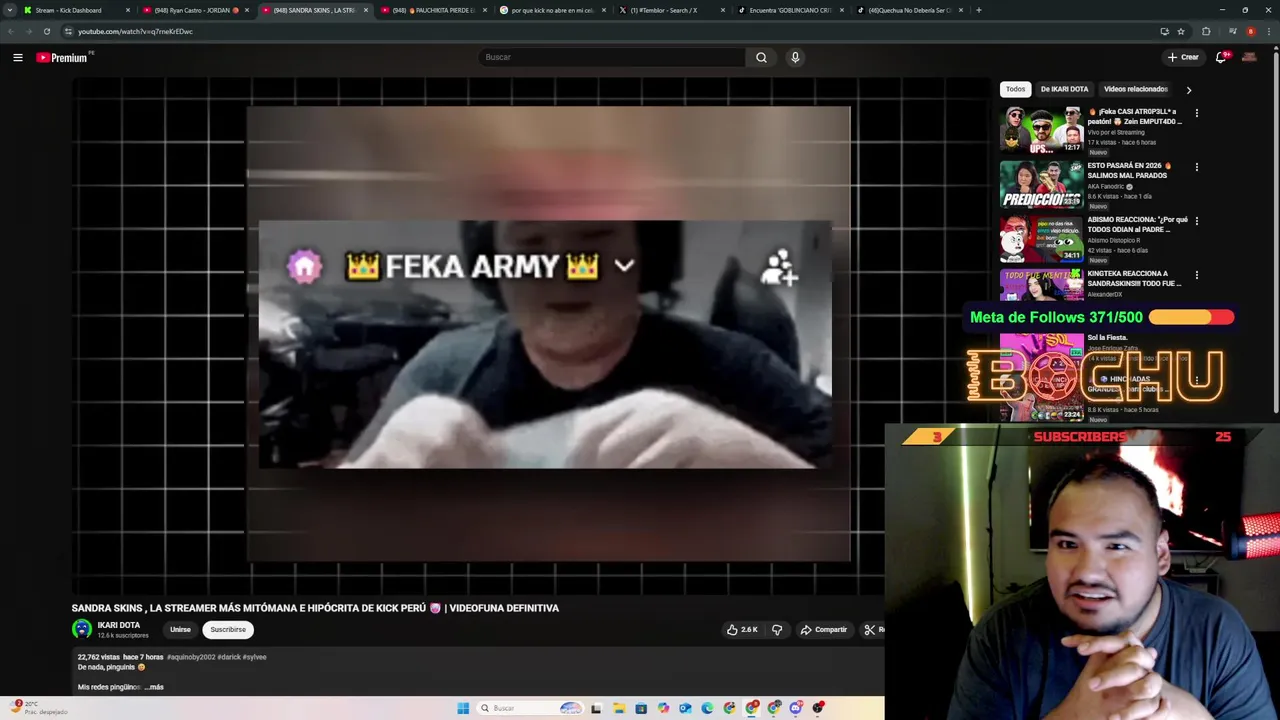The width and height of the screenshot is (1280, 720).
Task: Open Microsoft Store from taskbar
Action: coord(641,708)
